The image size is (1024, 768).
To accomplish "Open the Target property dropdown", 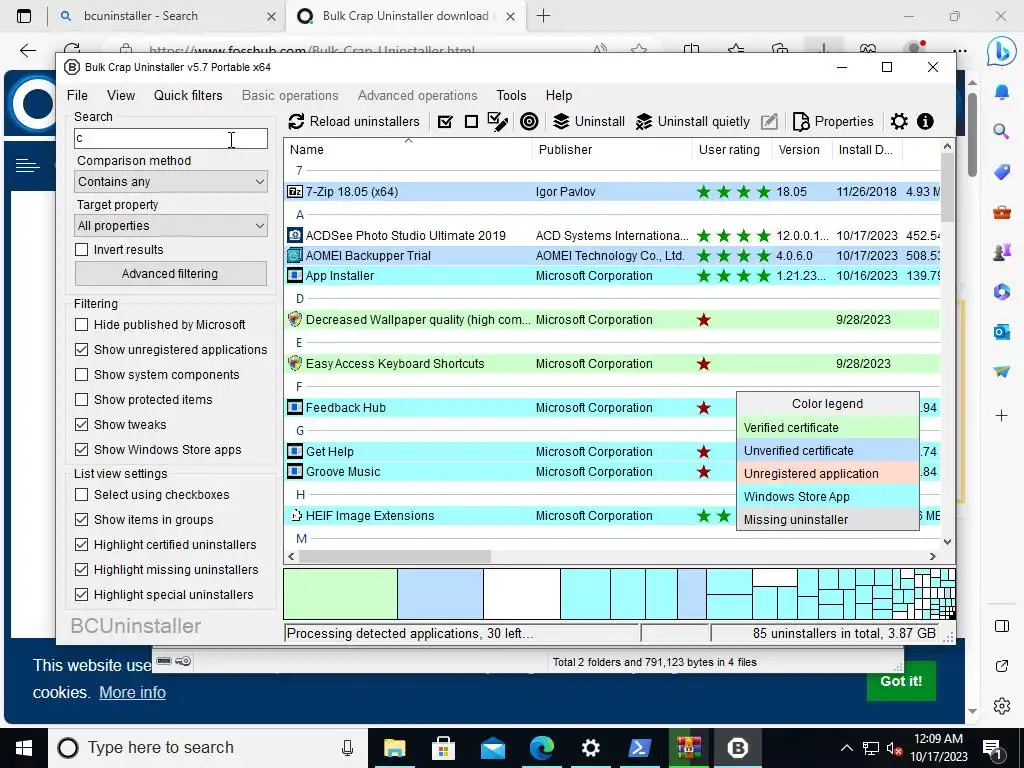I will pos(171,225).
